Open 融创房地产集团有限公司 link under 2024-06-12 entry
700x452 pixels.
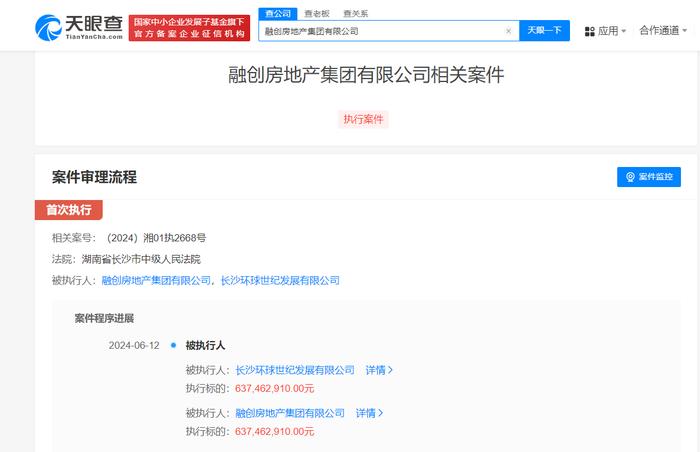[290, 413]
